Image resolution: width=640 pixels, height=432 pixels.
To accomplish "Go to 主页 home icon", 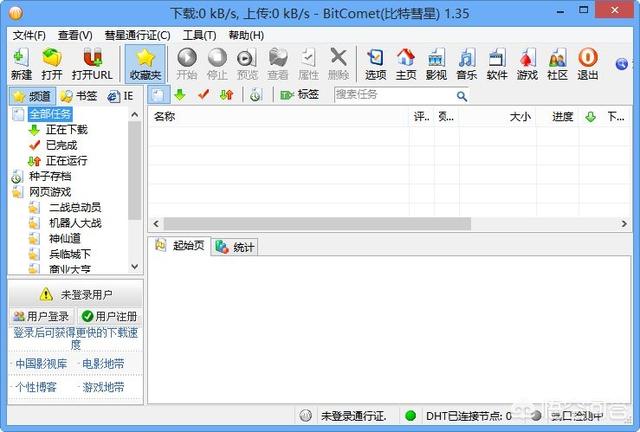I will point(406,63).
